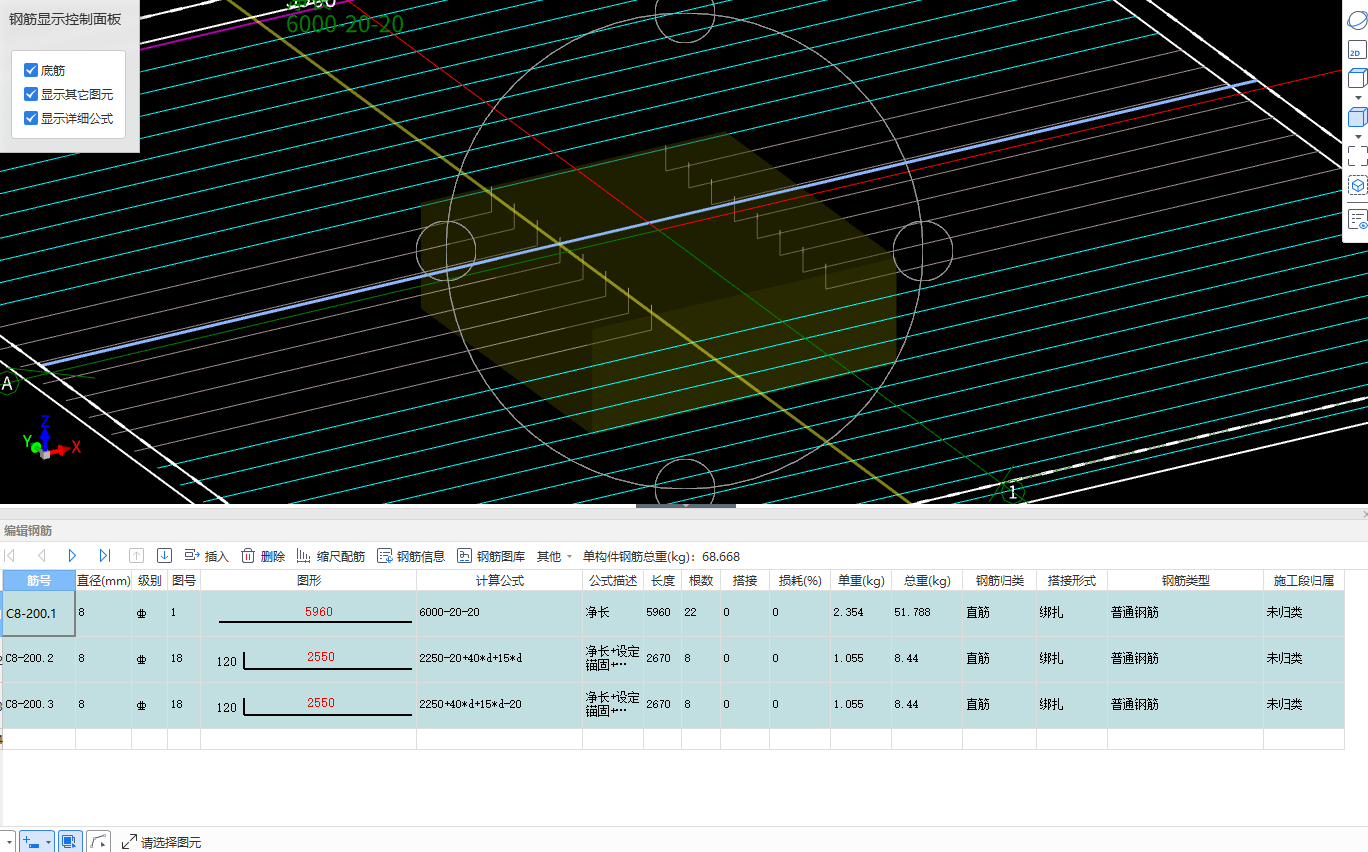Go to the previous rebar record
Image resolution: width=1368 pixels, height=852 pixels.
41,556
